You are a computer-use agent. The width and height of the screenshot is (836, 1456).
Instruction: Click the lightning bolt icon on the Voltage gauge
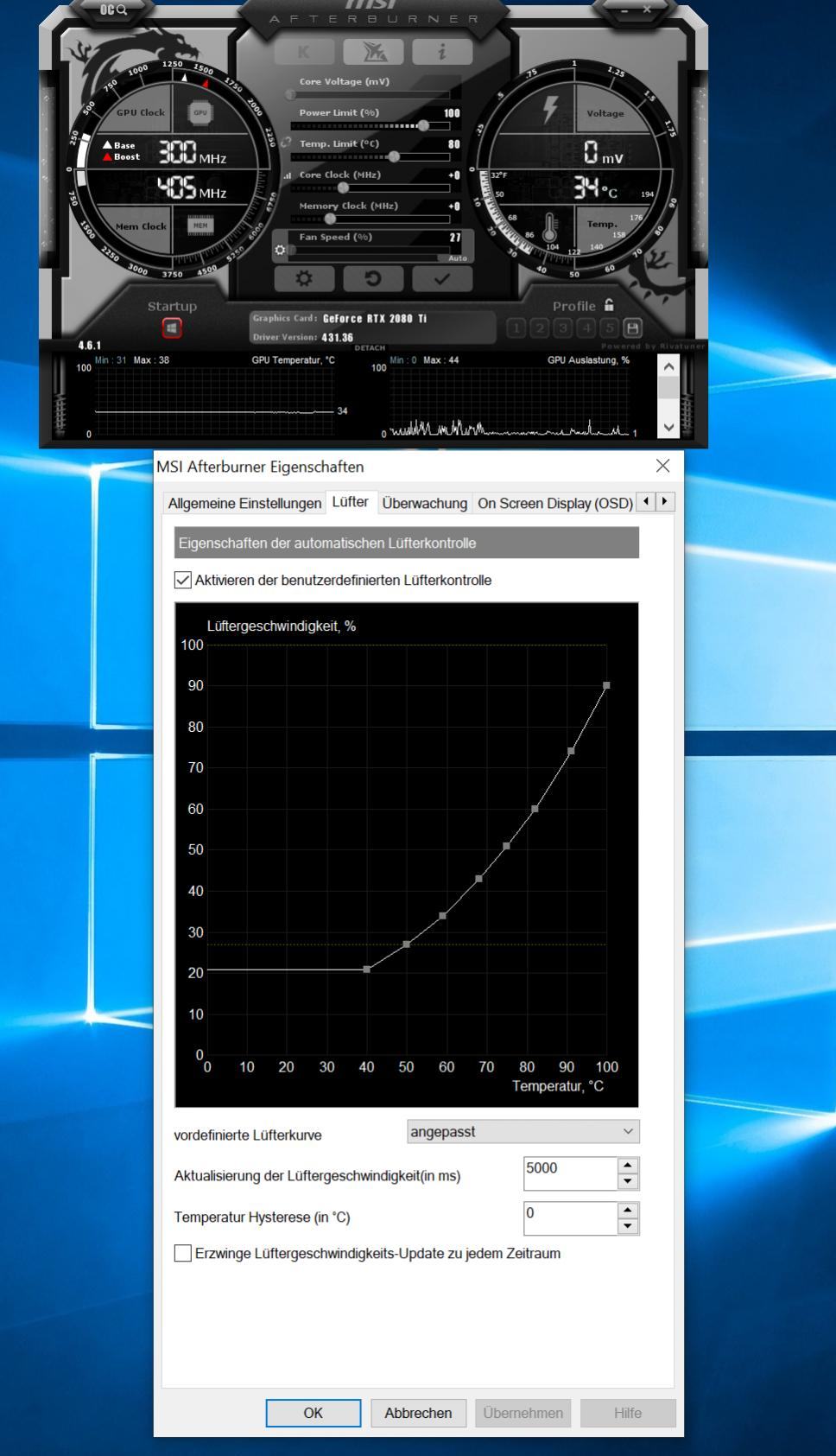tap(550, 110)
